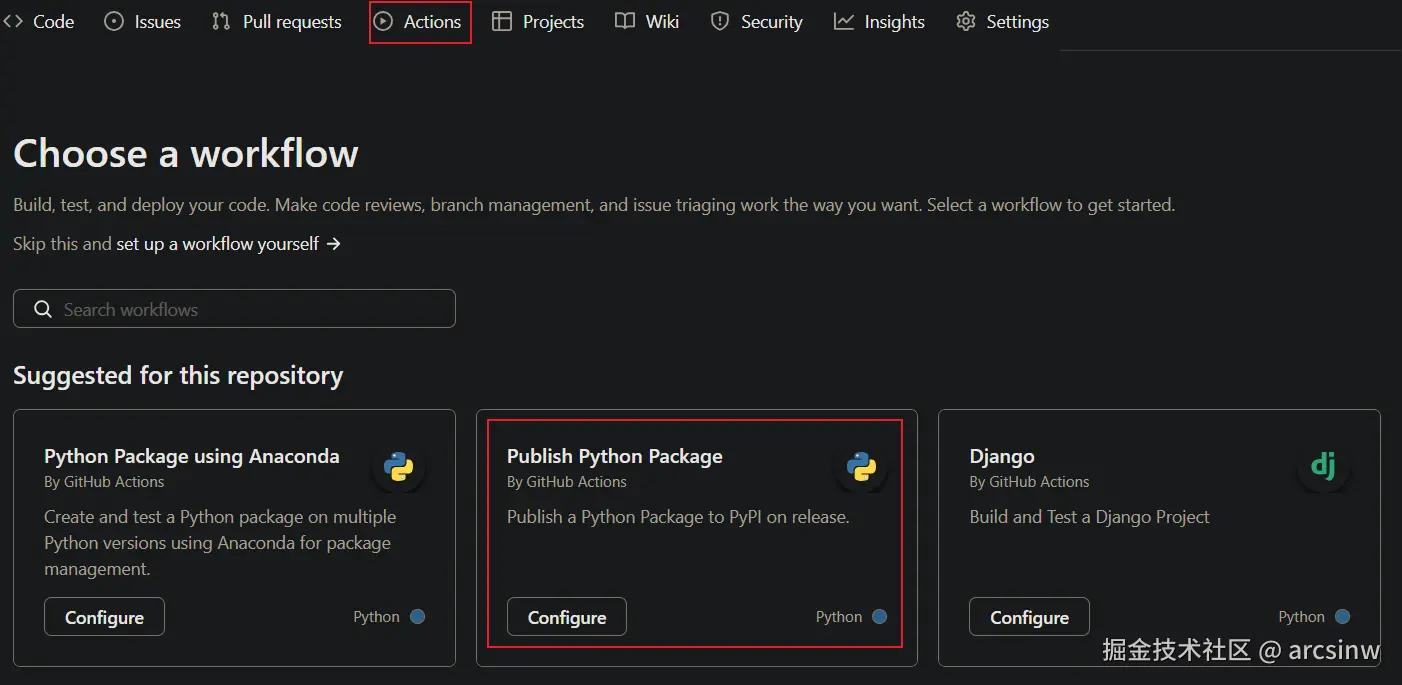The width and height of the screenshot is (1402, 685).
Task: Click the Python logo on Anaconda card
Action: (399, 467)
